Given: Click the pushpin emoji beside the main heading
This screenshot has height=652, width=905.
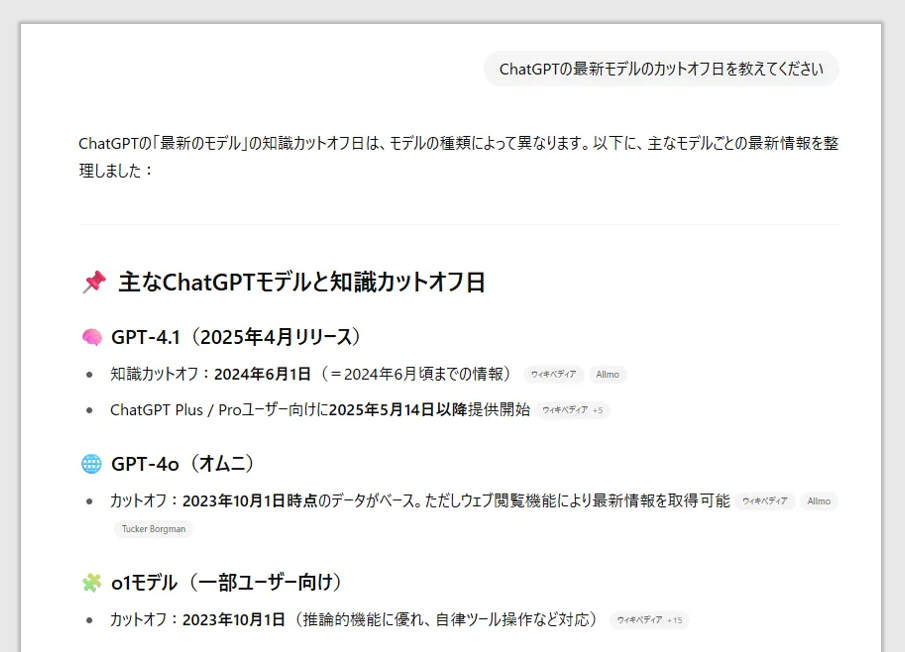Looking at the screenshot, I should [94, 282].
